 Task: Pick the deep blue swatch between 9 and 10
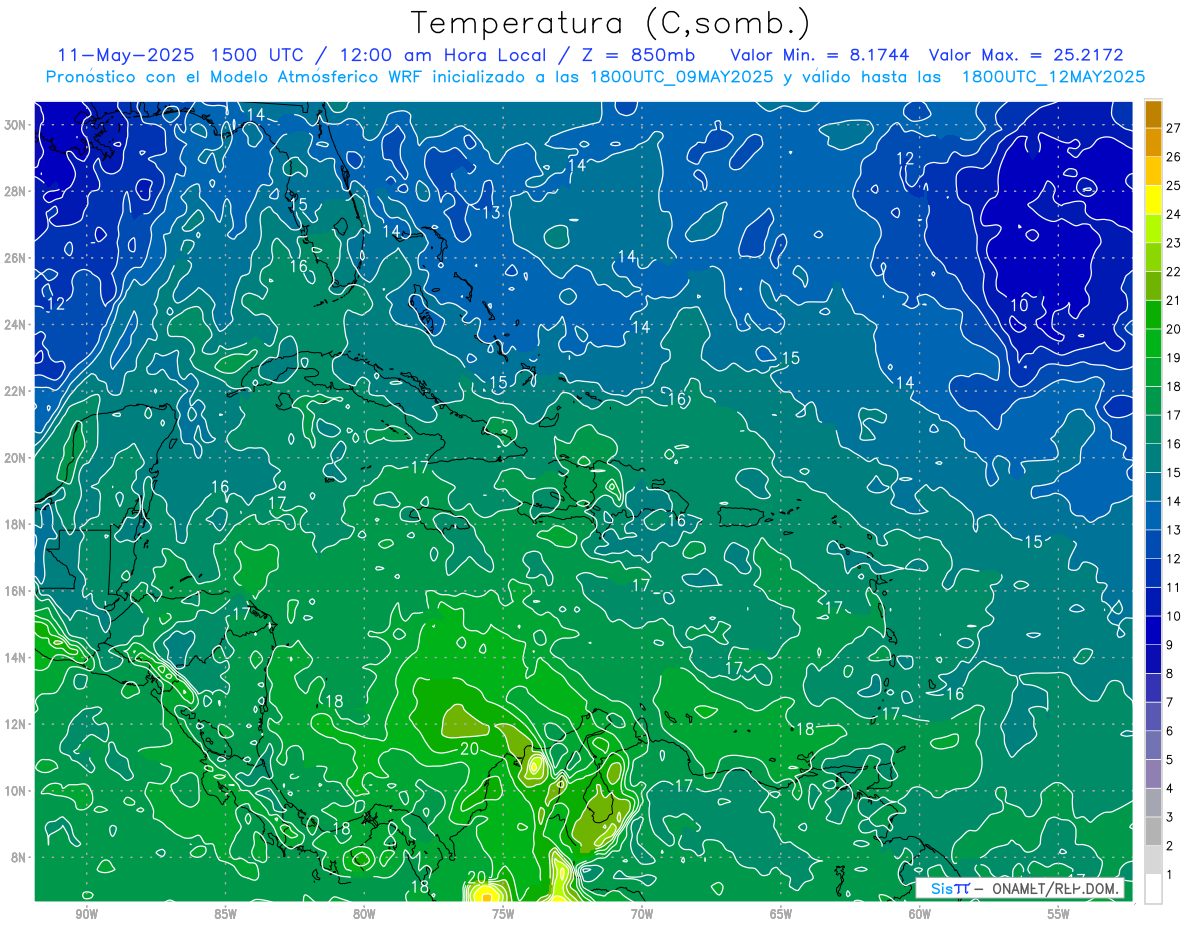coord(1153,630)
